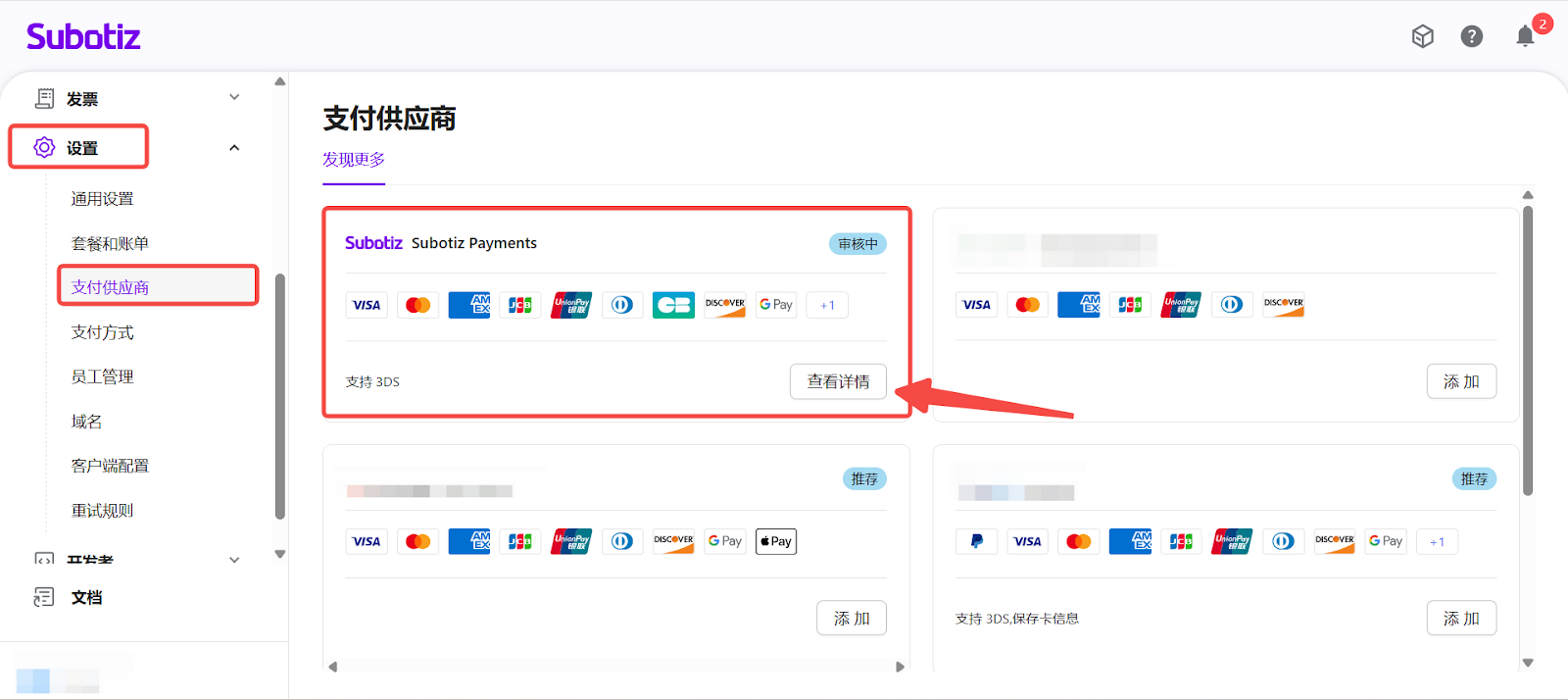Click 审核中 status badge on Subotiz Payments
1568x700 pixels.
(857, 244)
